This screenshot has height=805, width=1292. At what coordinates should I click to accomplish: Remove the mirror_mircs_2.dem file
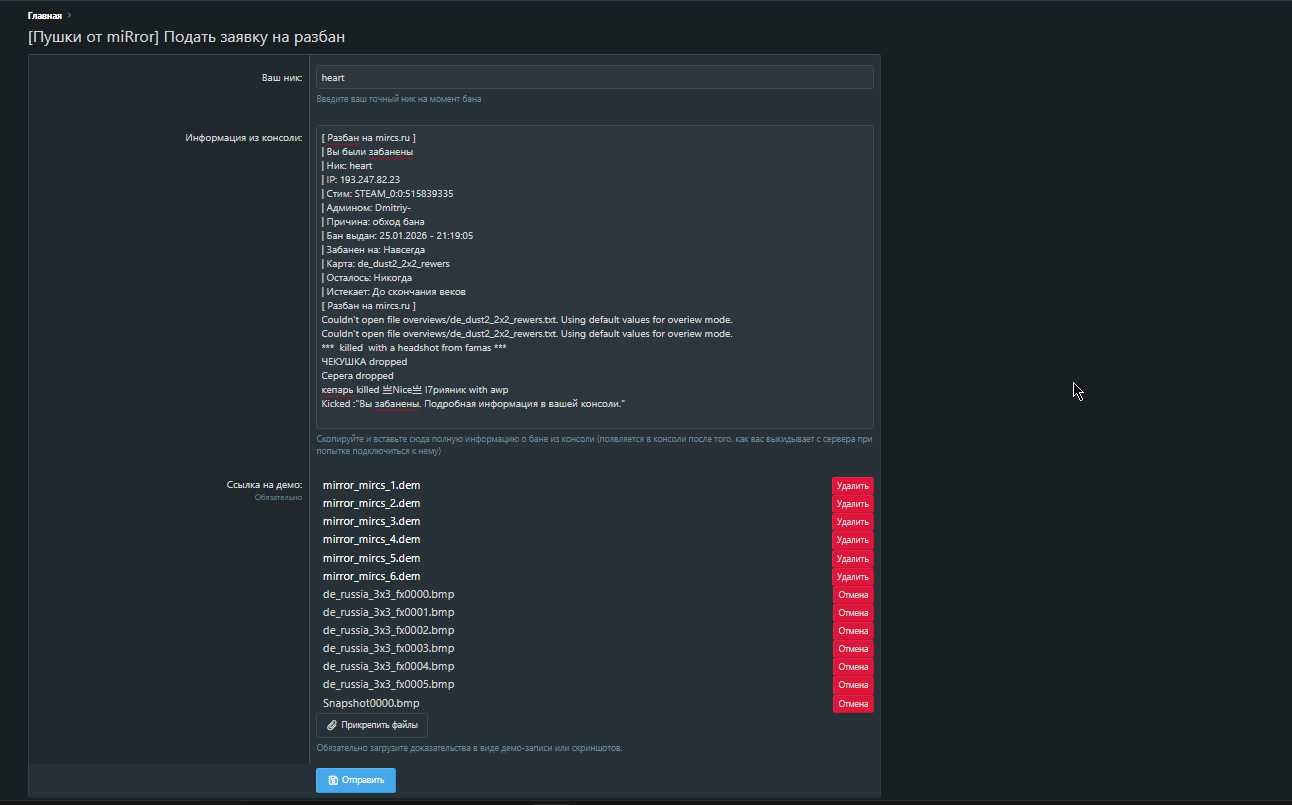point(852,504)
